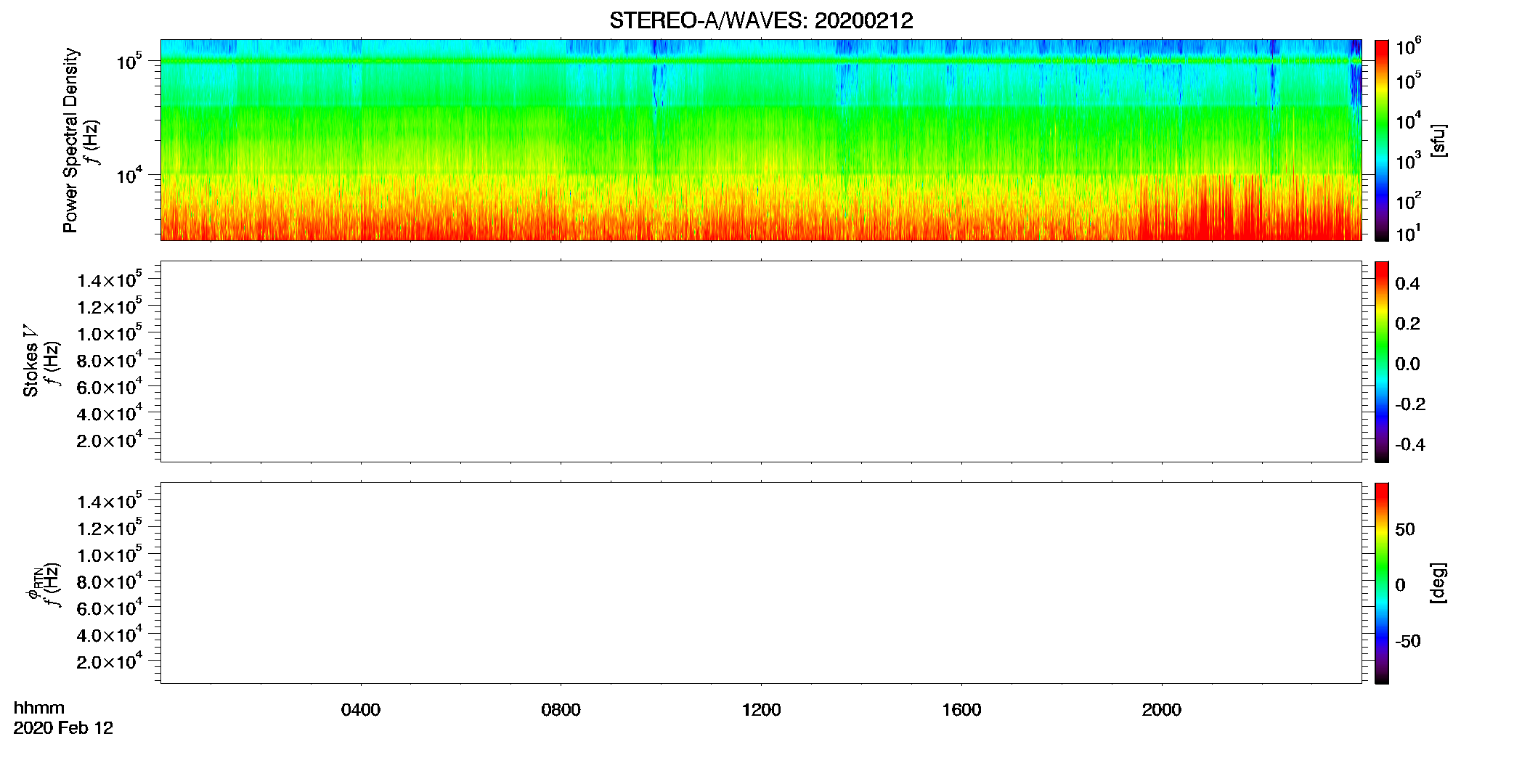The height and width of the screenshot is (784, 1522).
Task: Click the -50 value on degrees color bar
Action: click(x=1407, y=642)
